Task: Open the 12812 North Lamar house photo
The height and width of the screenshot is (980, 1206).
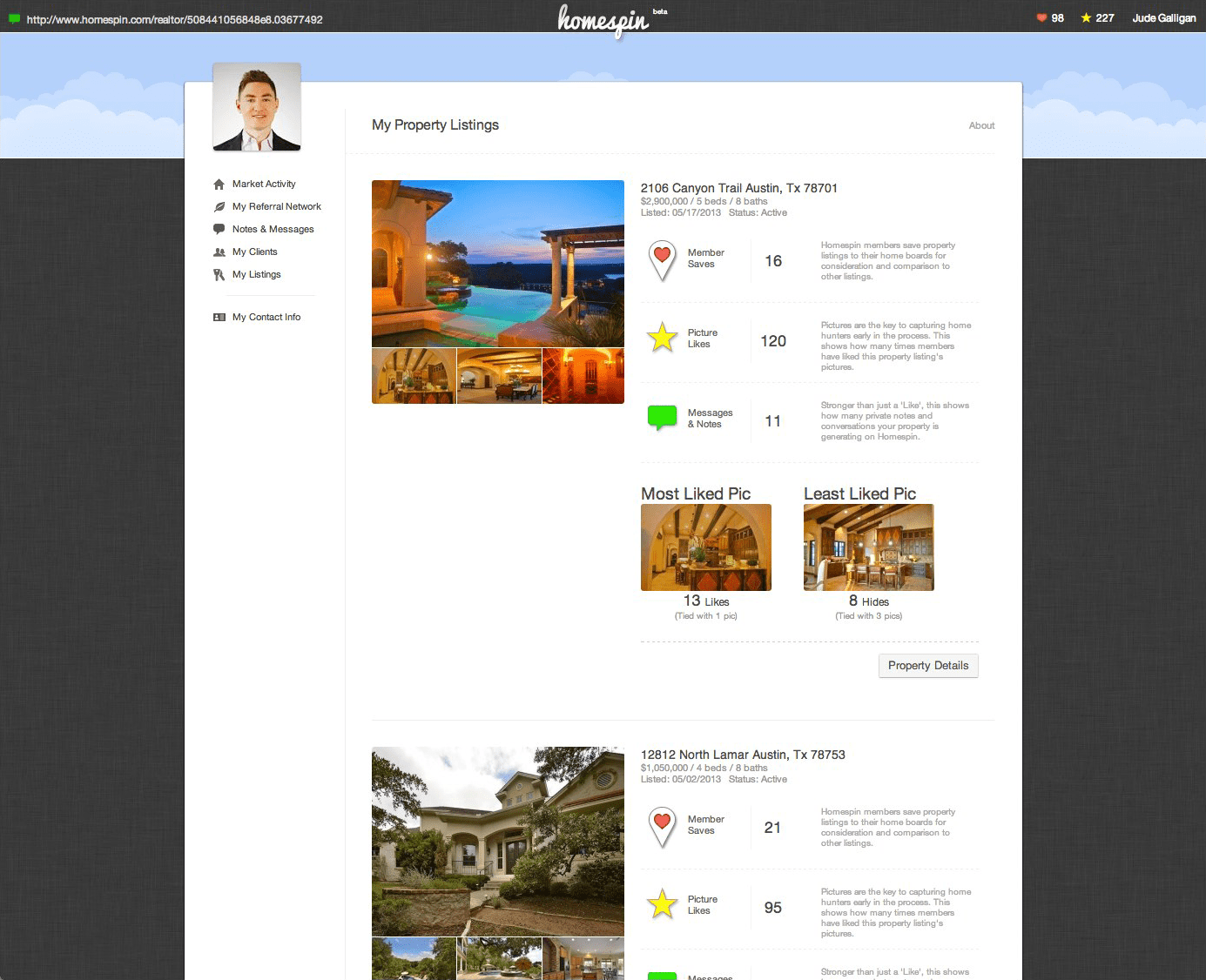Action: pos(497,841)
